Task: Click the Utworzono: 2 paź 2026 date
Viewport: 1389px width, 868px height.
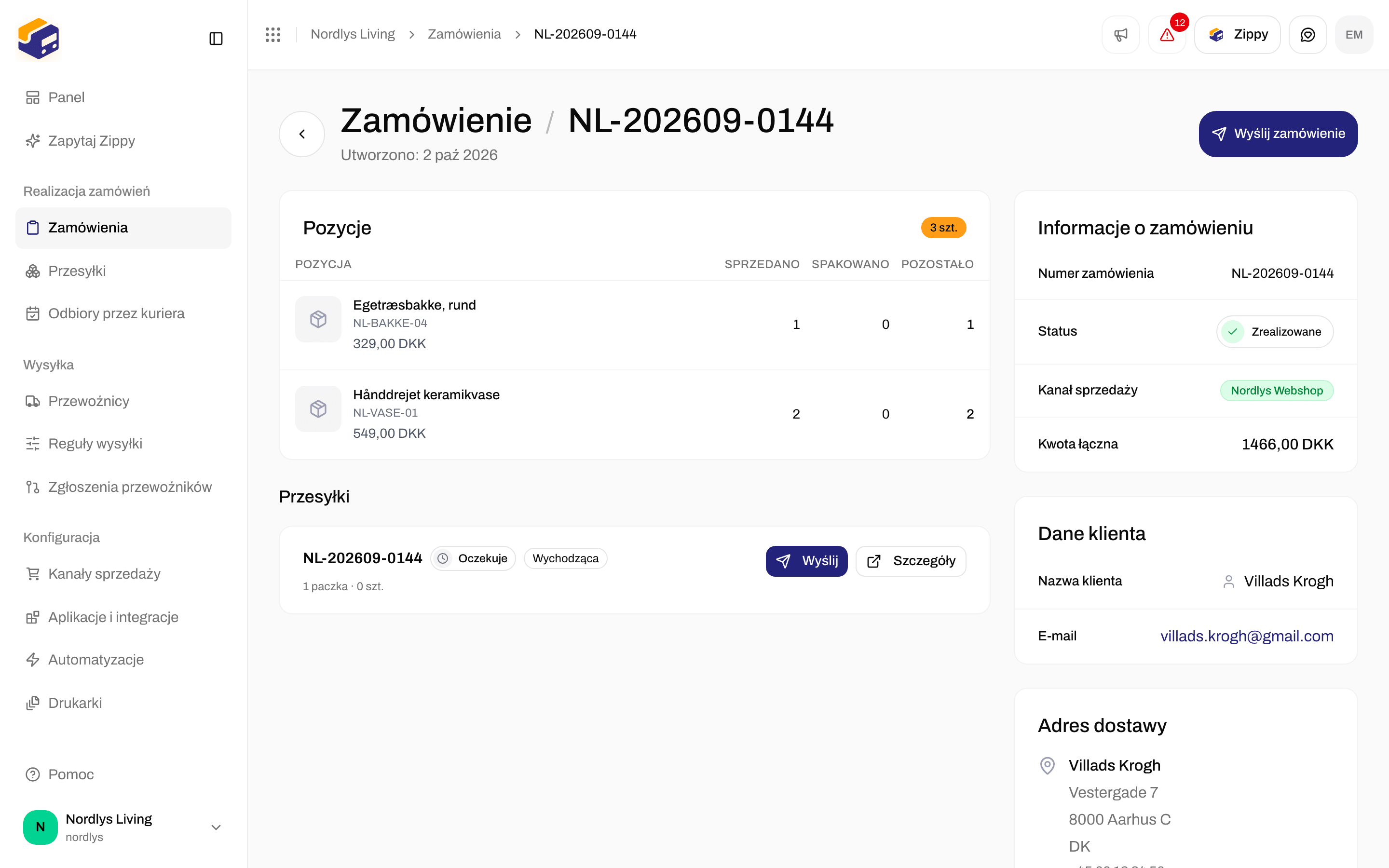Action: pos(419,155)
